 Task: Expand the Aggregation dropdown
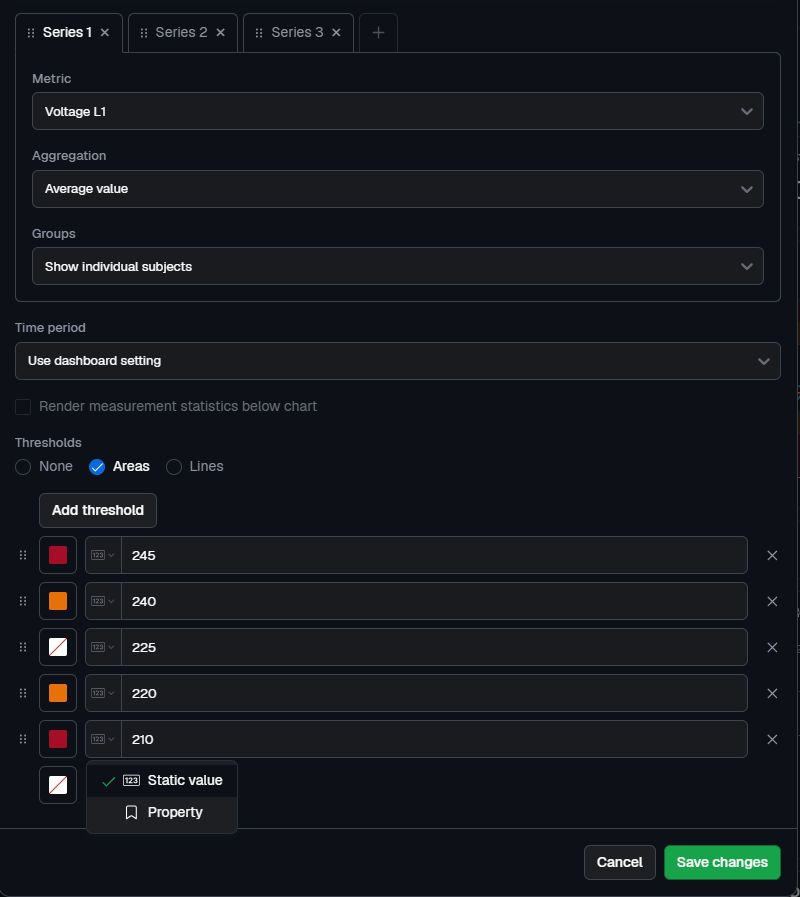click(397, 188)
